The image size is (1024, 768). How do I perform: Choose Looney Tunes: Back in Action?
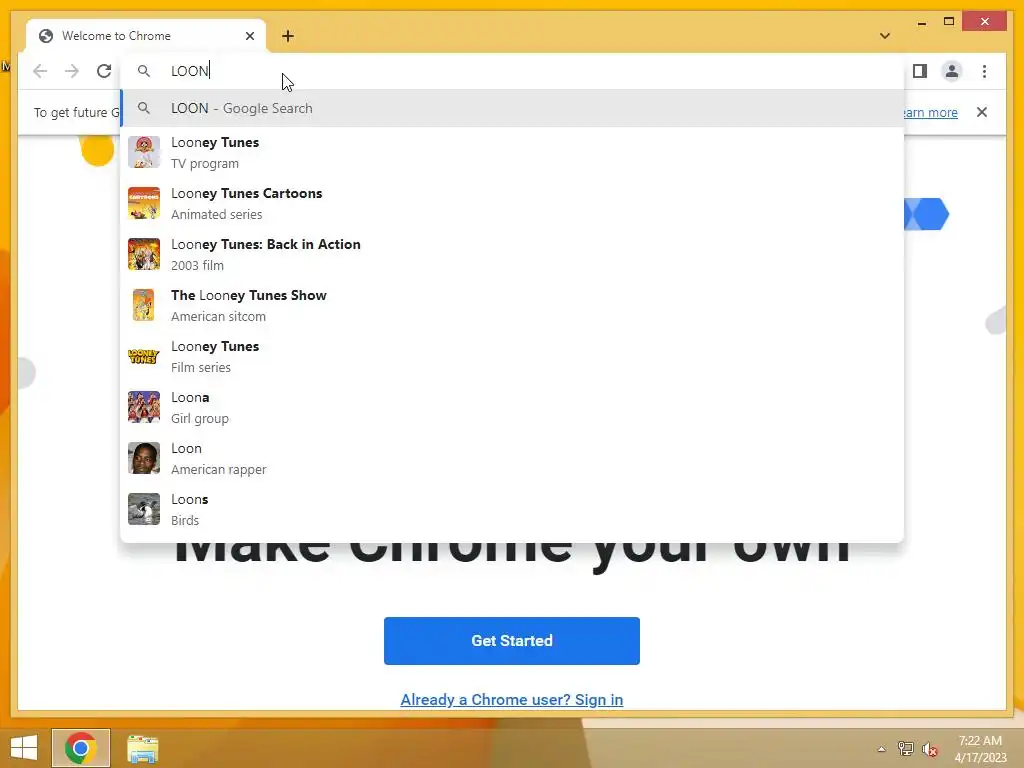click(513, 254)
